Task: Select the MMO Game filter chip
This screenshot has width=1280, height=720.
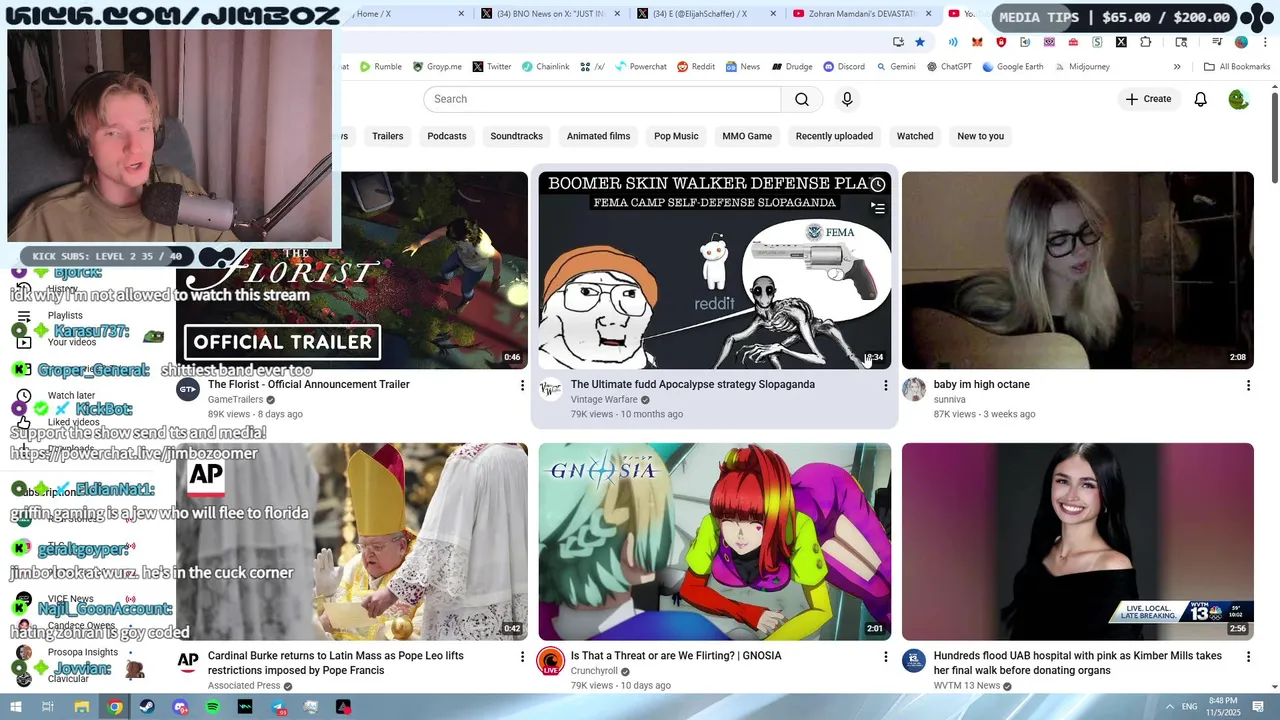Action: click(747, 136)
